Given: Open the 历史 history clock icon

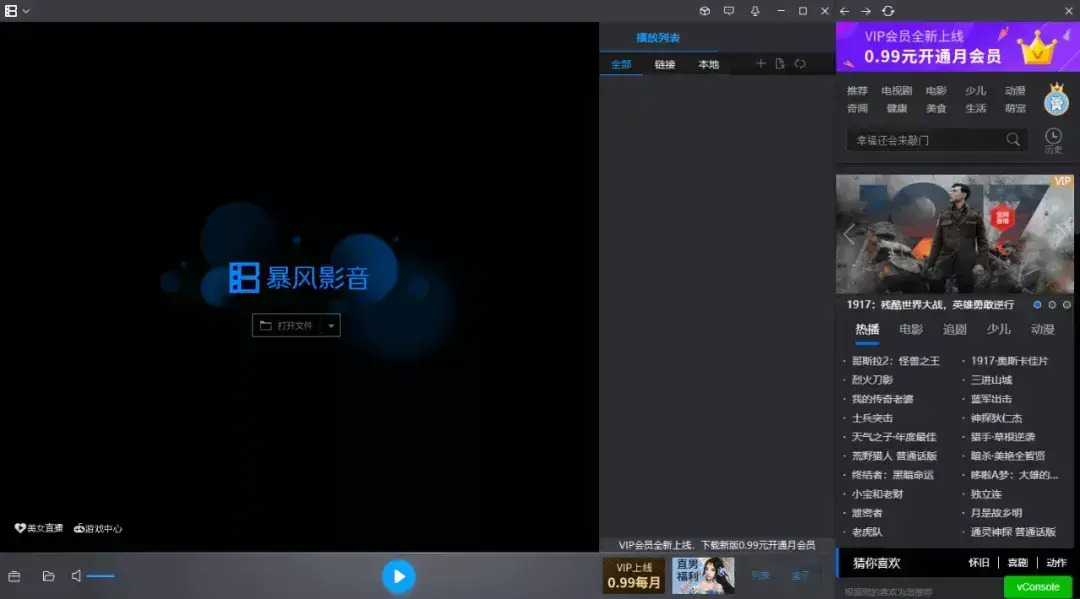Looking at the screenshot, I should [x=1053, y=140].
